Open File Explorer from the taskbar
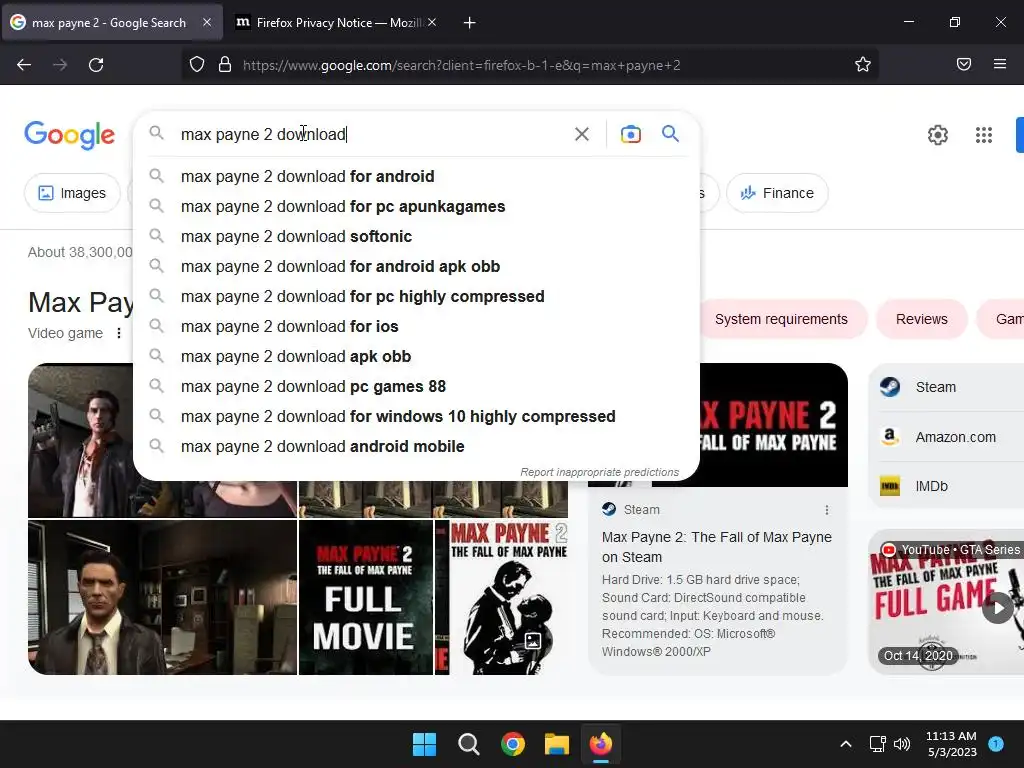Viewport: 1024px width, 768px height. tap(557, 744)
